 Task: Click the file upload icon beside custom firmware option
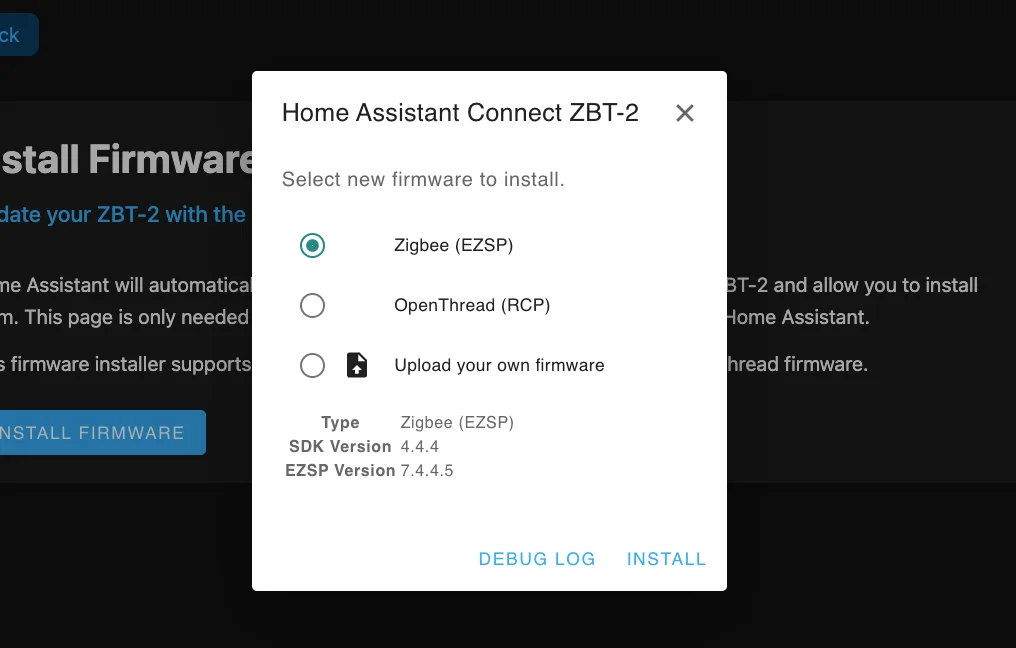(x=356, y=365)
